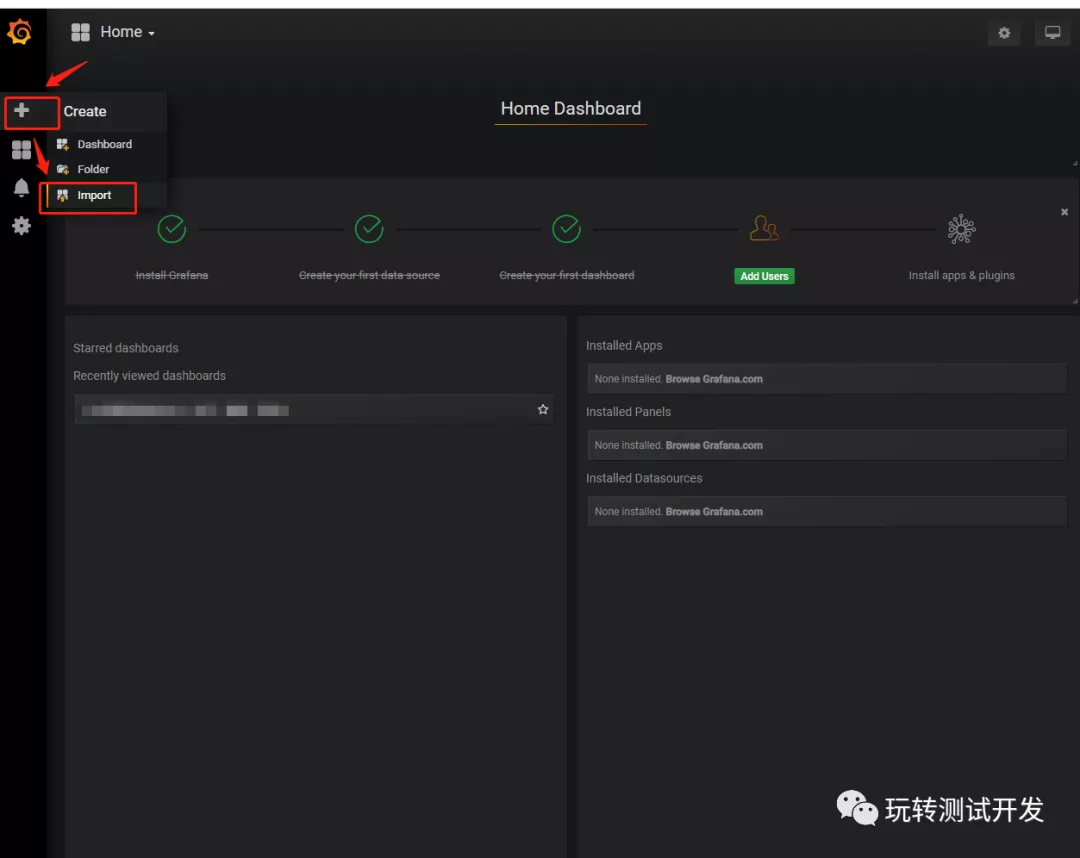Select Folder from the Create menu
This screenshot has height=858, width=1080.
(94, 169)
